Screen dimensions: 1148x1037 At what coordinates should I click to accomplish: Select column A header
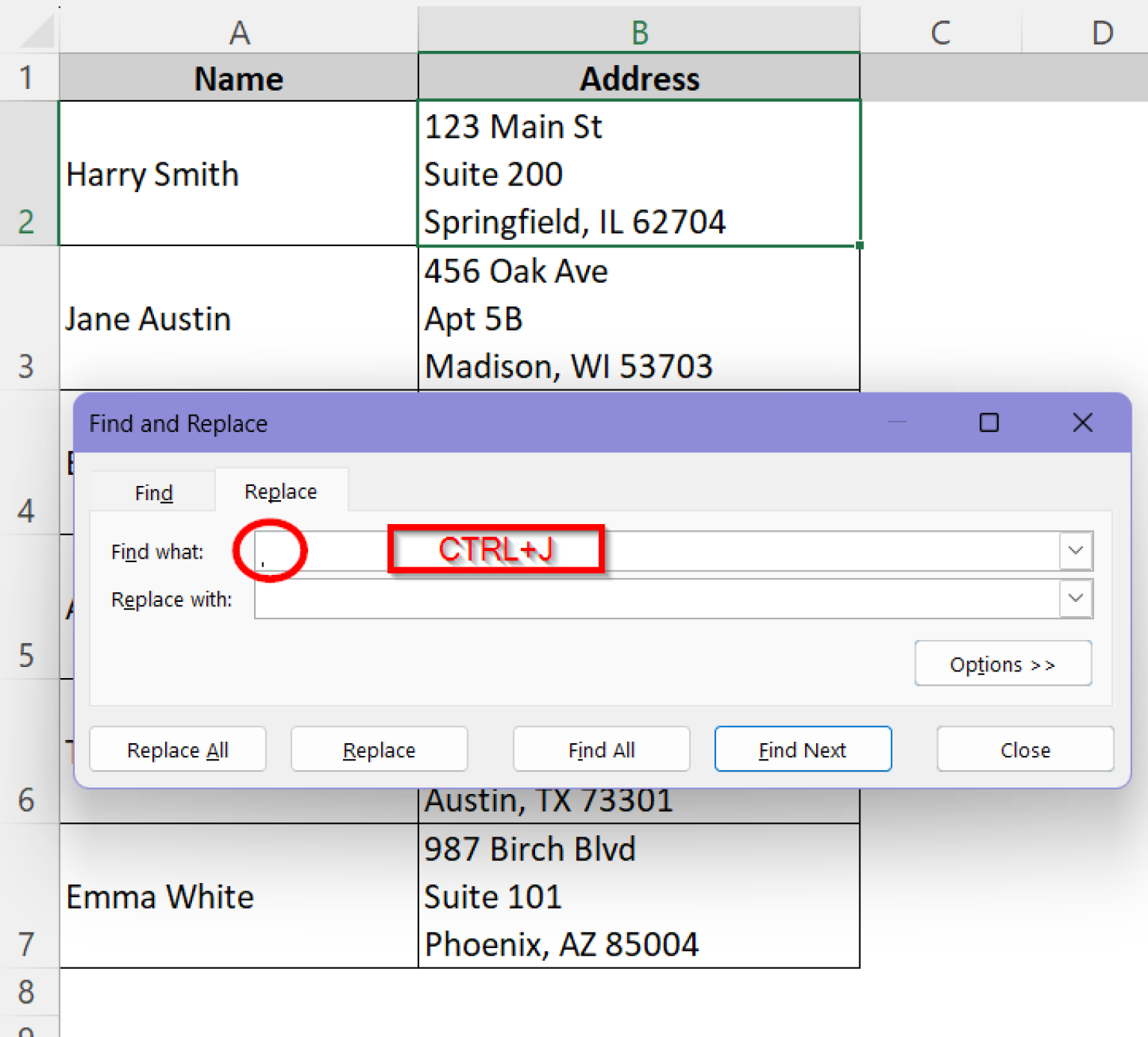point(239,31)
